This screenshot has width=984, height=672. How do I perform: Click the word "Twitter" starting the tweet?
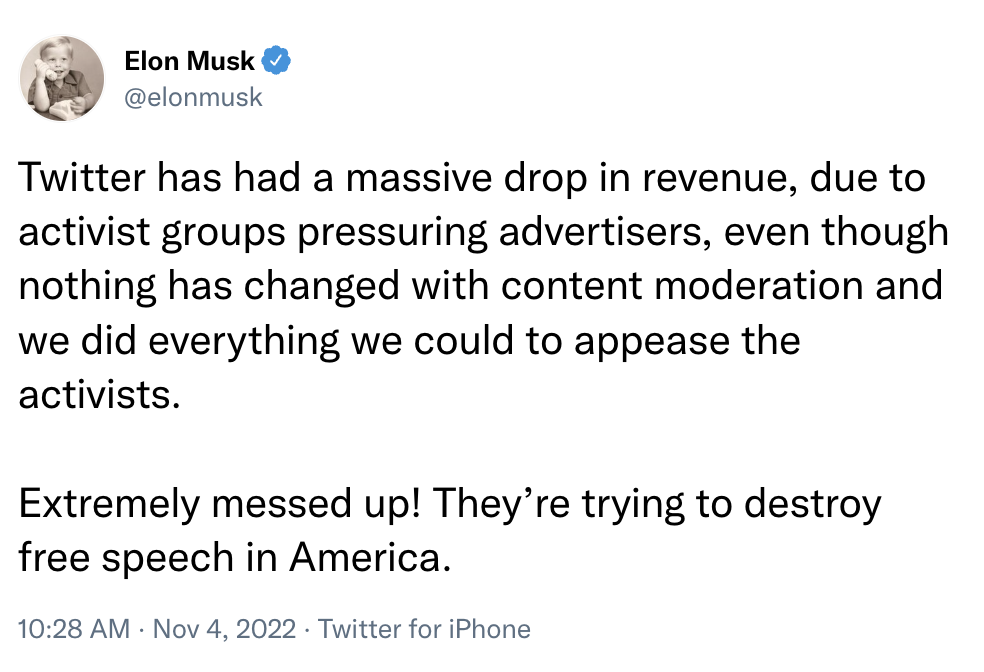click(x=81, y=180)
